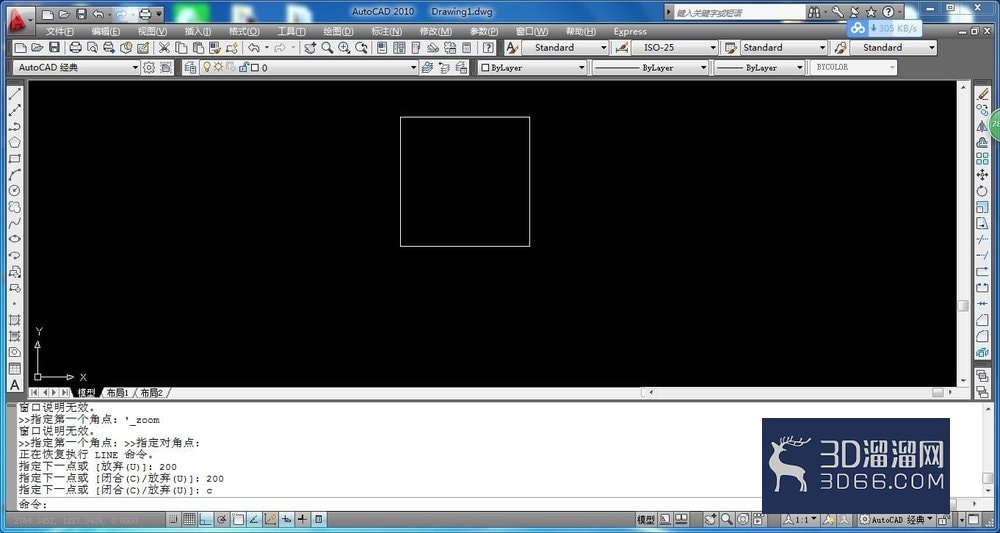
Task: Select the Arc draw tool
Action: (x=14, y=175)
